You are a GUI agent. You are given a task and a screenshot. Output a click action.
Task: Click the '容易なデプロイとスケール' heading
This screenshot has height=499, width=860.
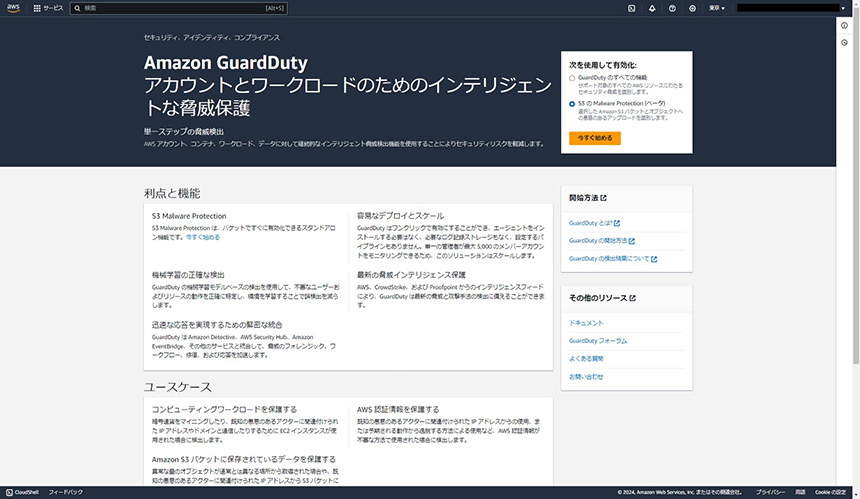[400, 216]
